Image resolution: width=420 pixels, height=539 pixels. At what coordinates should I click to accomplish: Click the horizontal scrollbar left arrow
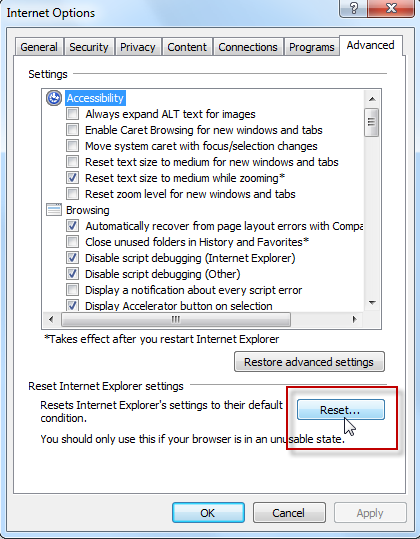(51, 319)
